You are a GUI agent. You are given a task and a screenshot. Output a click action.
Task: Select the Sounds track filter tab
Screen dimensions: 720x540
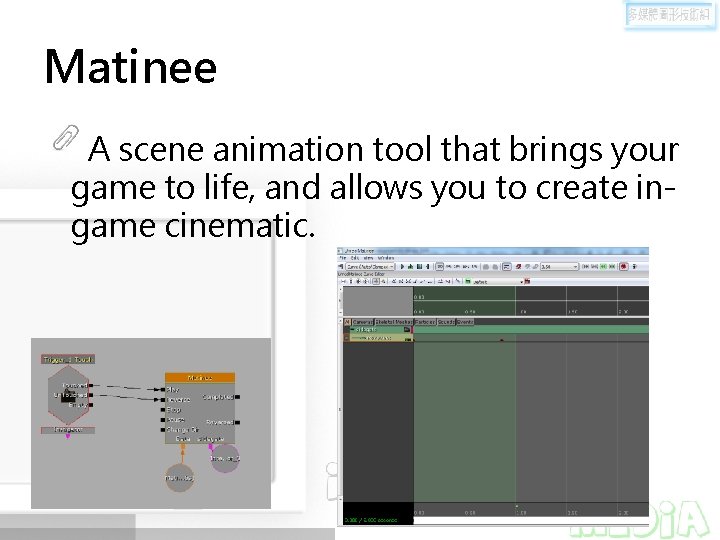coord(446,322)
